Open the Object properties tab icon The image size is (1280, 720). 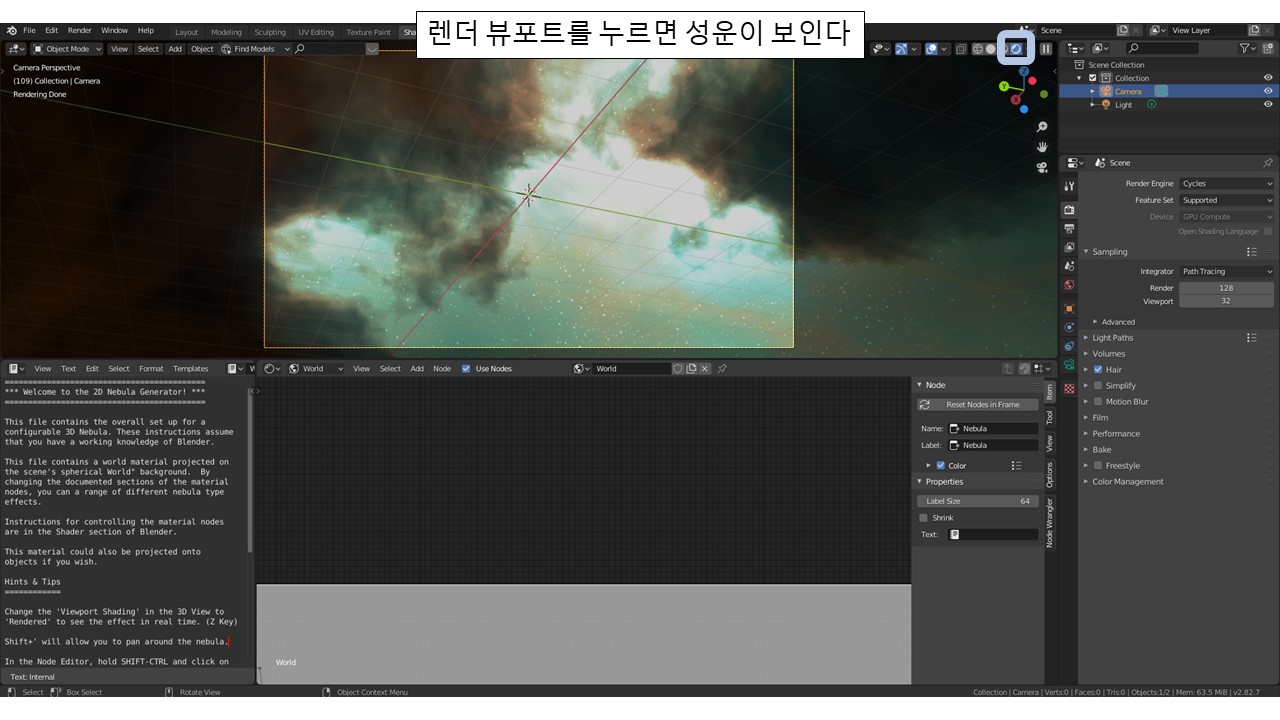click(1069, 308)
